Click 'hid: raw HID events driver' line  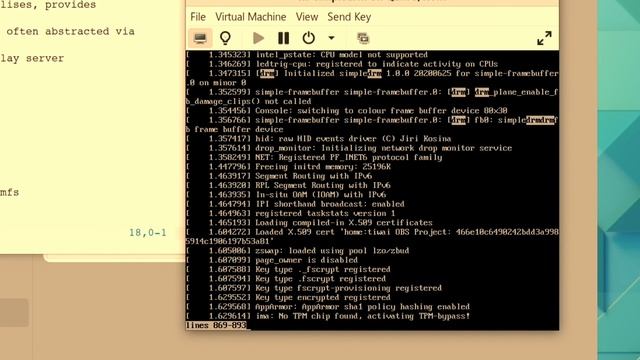click(319, 138)
